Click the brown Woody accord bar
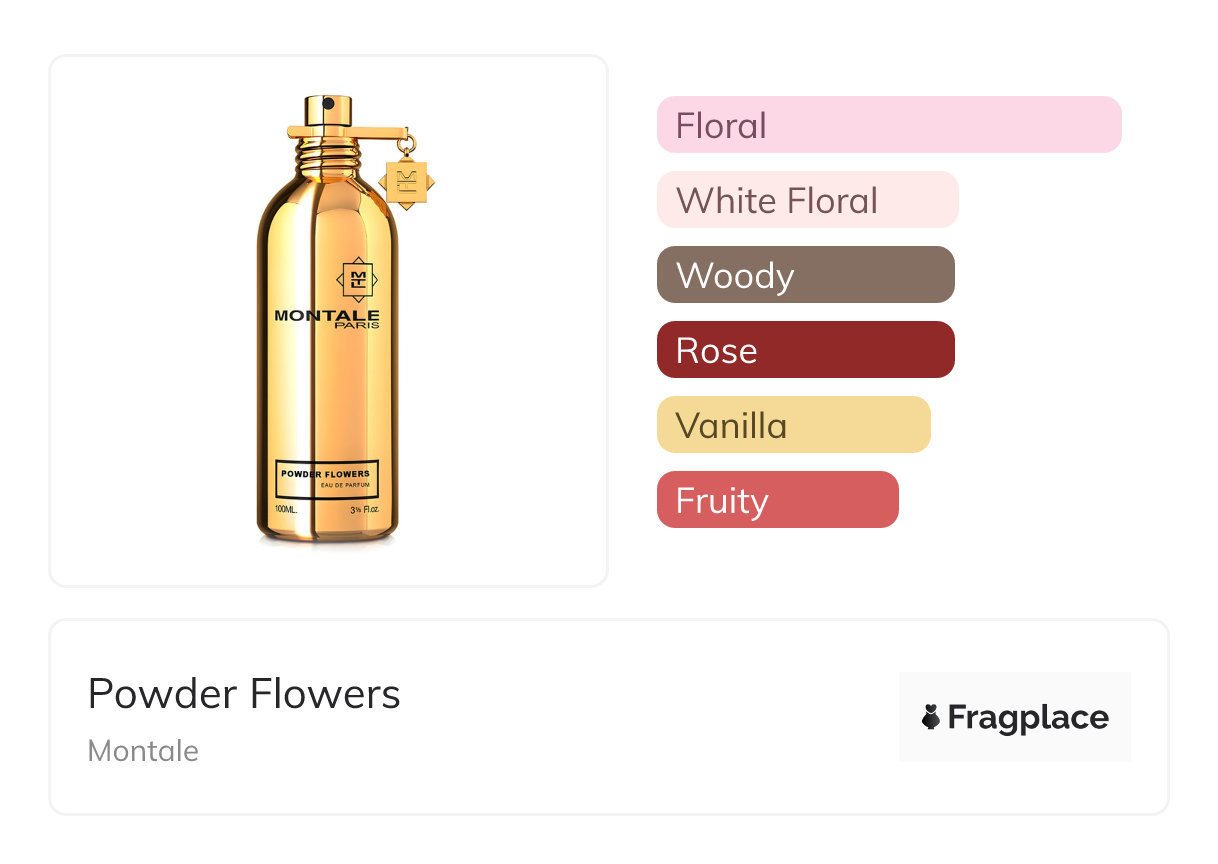This screenshot has width=1218, height=864. (805, 275)
